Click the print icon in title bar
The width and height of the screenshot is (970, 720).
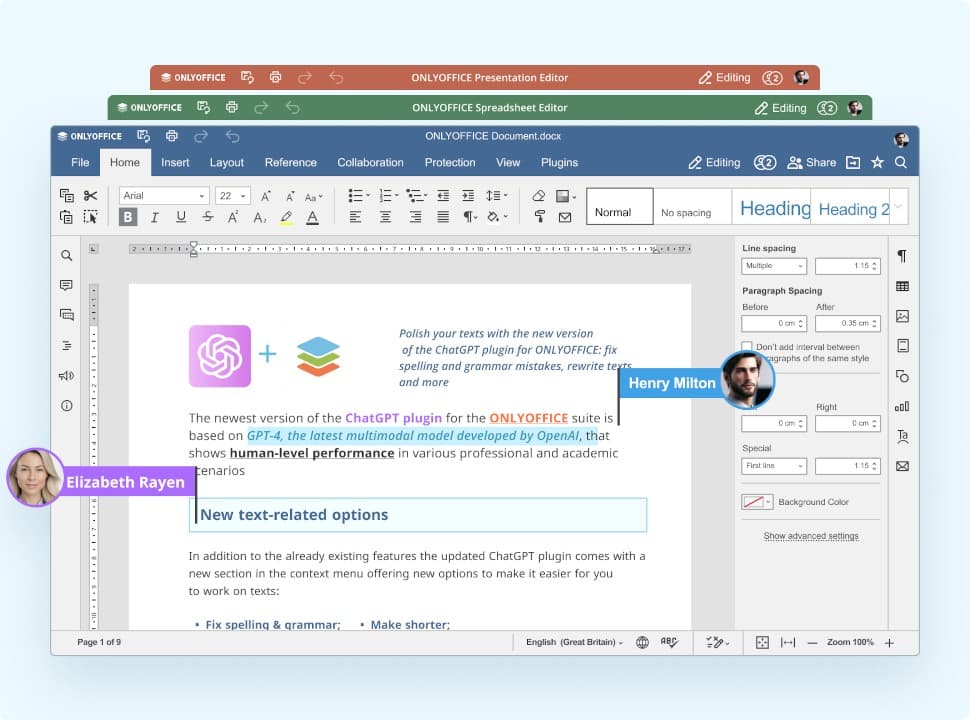coord(171,136)
